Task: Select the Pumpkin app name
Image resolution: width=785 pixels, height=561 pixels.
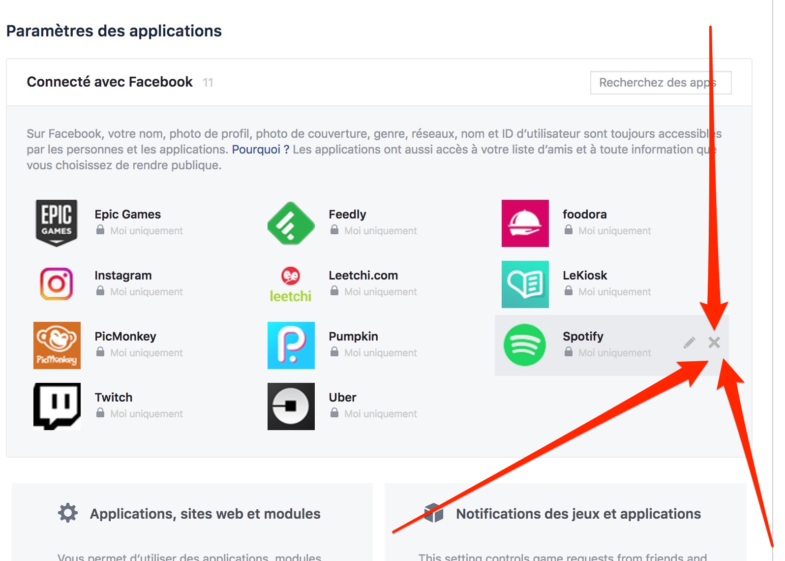Action: pos(353,336)
